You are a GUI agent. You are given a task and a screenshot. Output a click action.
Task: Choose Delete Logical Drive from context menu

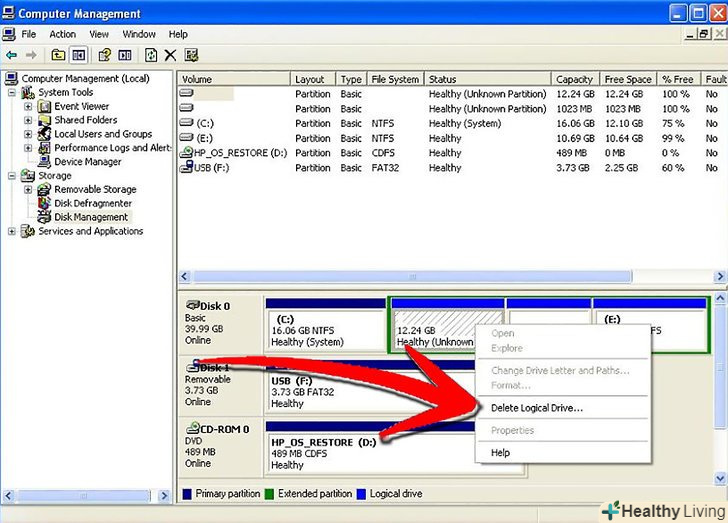point(536,408)
